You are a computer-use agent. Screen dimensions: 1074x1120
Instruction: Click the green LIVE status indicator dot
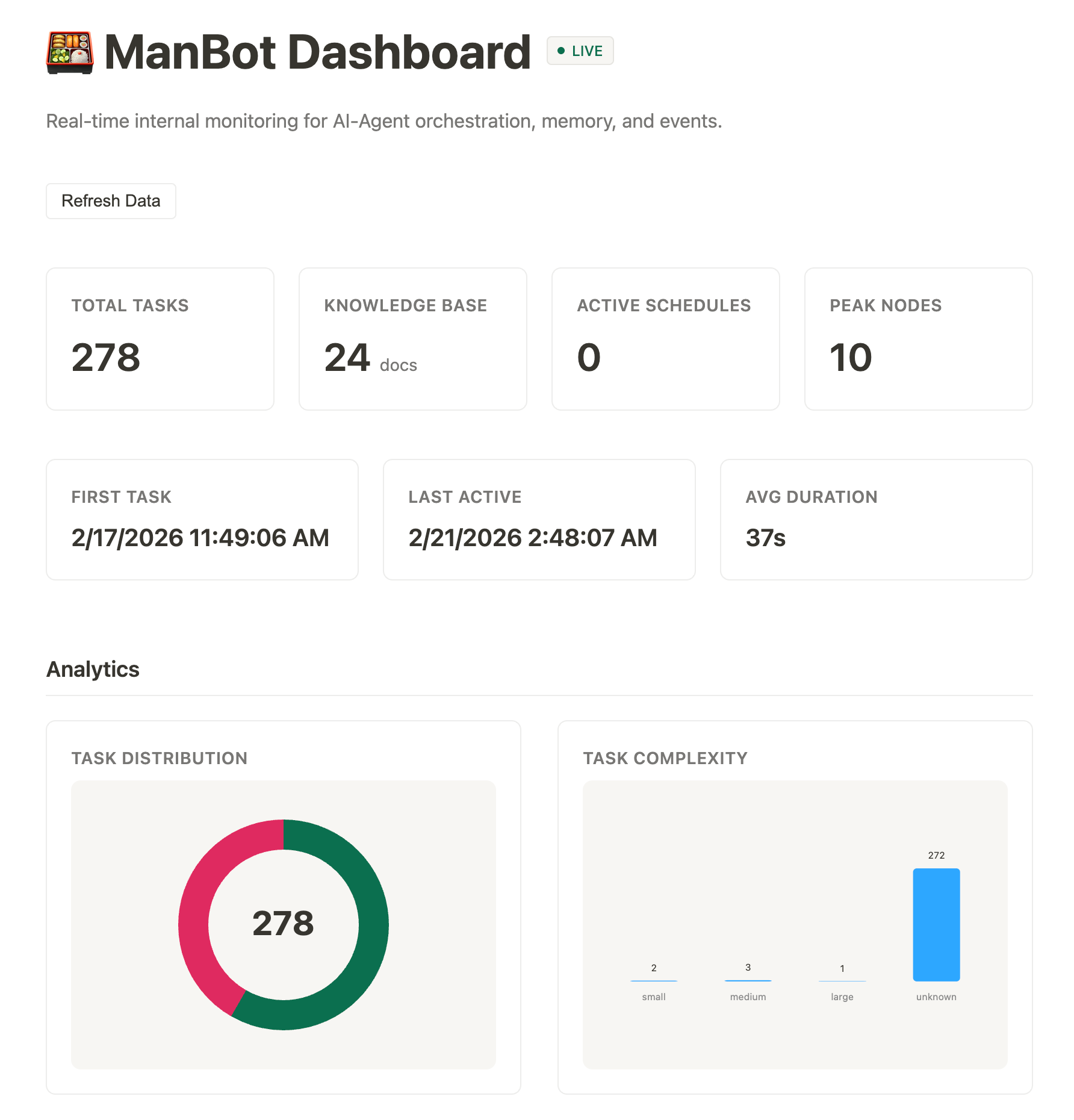click(x=562, y=51)
